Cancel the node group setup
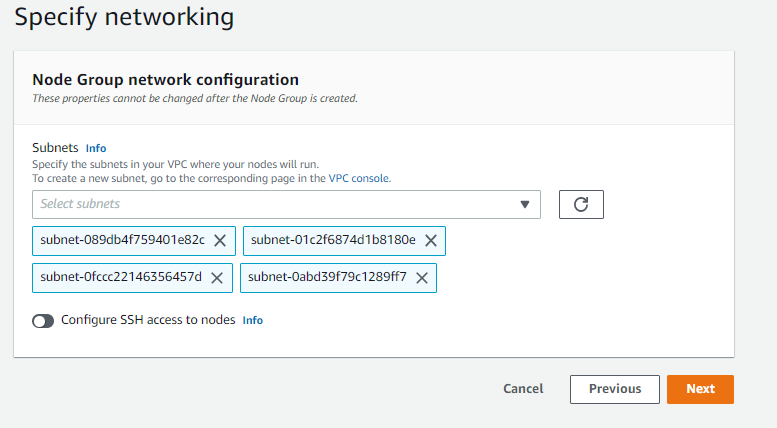 pos(523,389)
